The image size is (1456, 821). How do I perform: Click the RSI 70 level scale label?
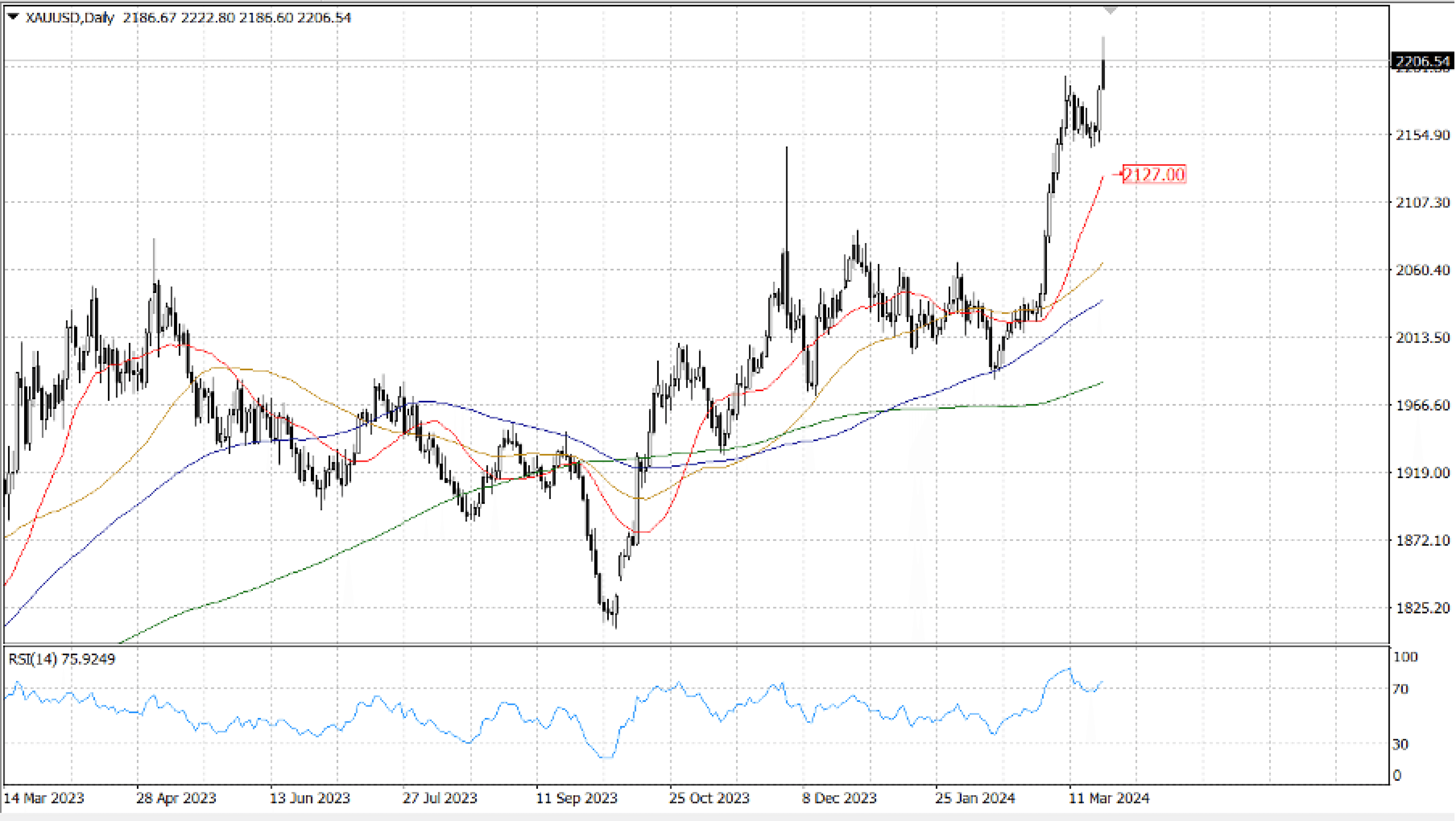tap(1400, 689)
